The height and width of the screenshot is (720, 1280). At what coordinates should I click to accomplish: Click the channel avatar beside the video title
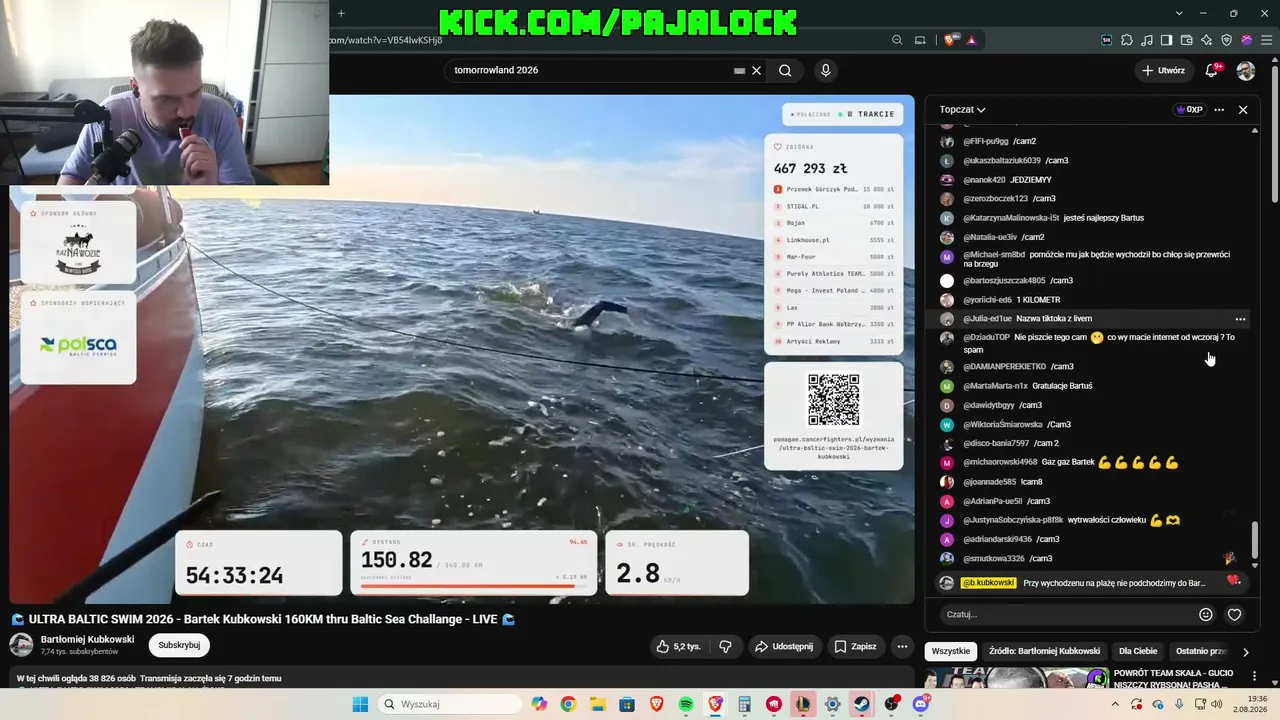click(21, 645)
